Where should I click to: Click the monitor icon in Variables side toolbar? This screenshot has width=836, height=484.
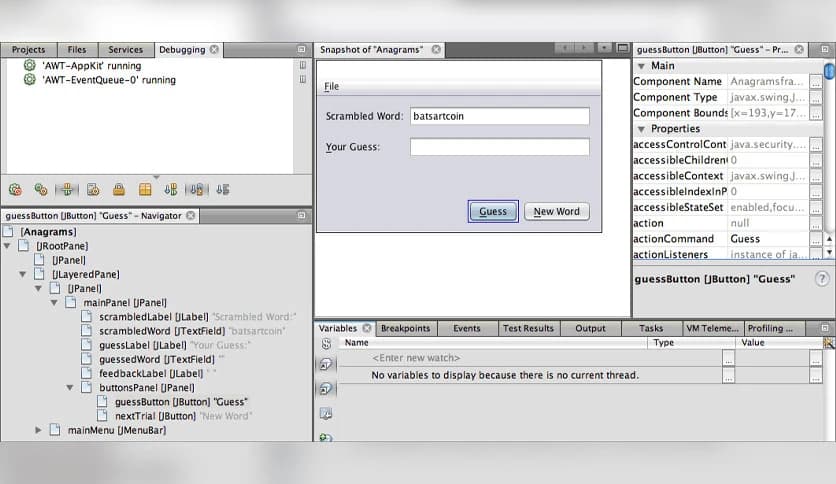pyautogui.click(x=326, y=413)
